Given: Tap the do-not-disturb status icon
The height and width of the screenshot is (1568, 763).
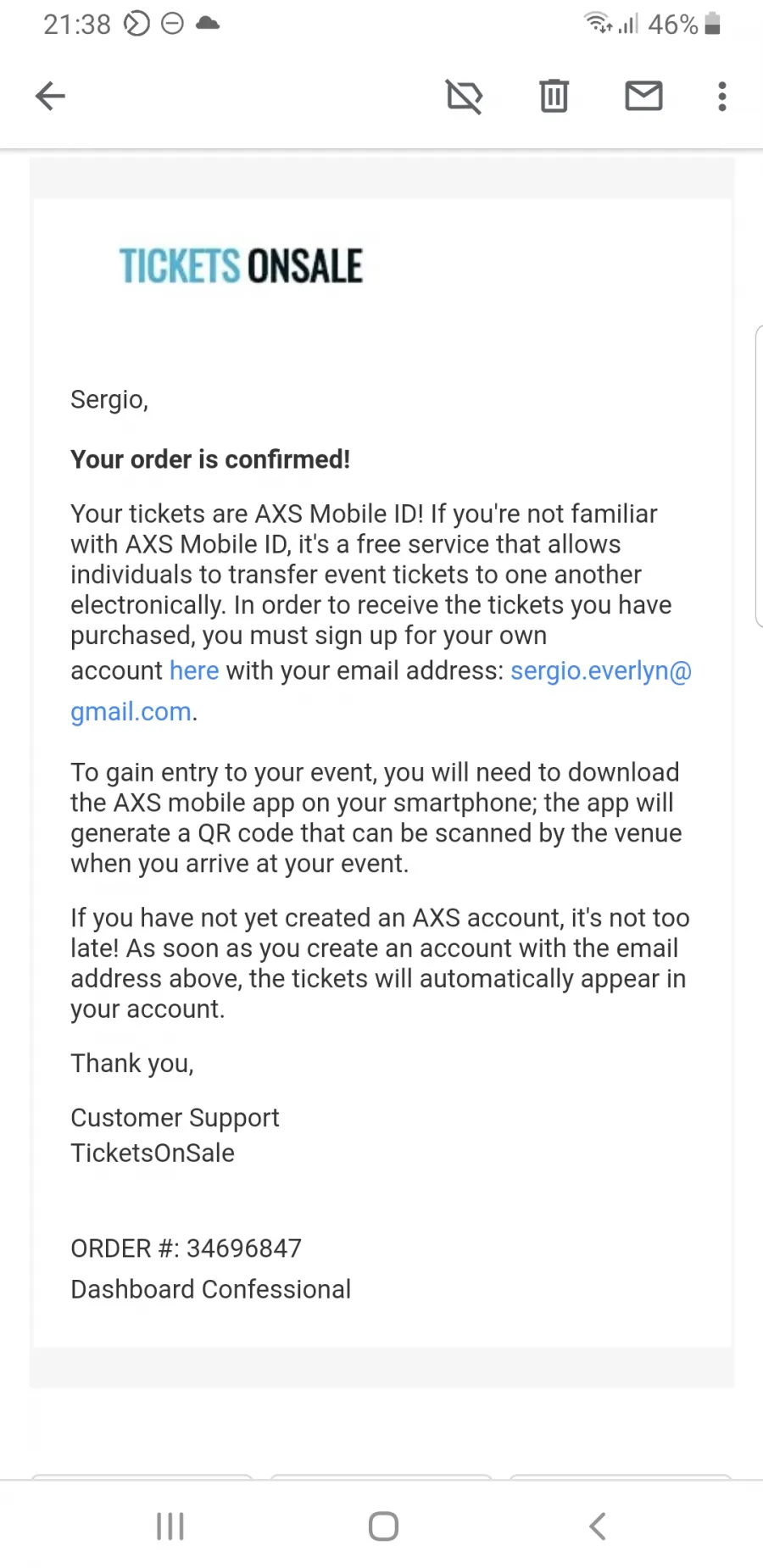Looking at the screenshot, I should point(172,24).
